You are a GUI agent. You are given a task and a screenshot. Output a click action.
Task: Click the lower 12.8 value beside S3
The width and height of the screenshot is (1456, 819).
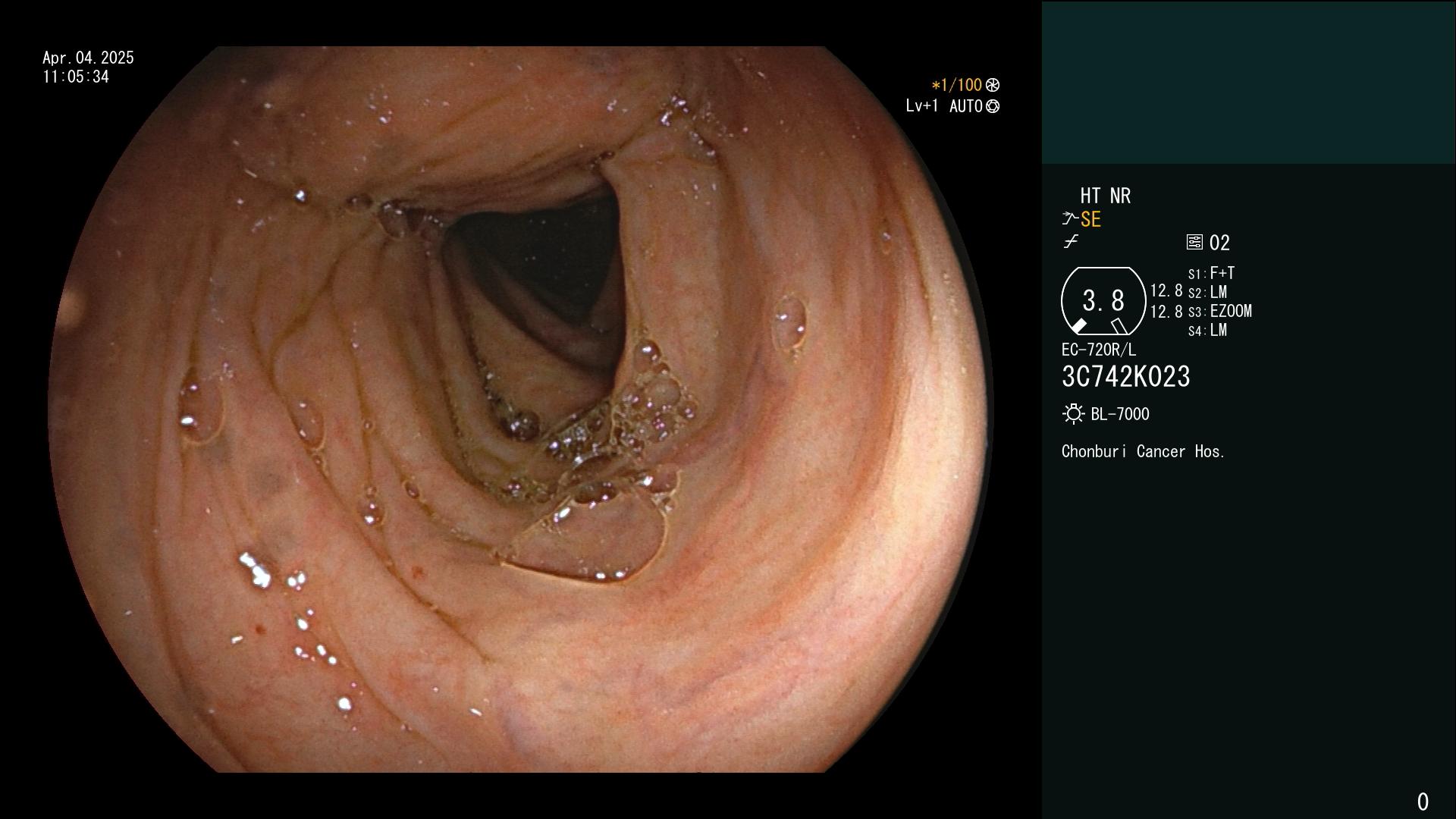point(1166,312)
